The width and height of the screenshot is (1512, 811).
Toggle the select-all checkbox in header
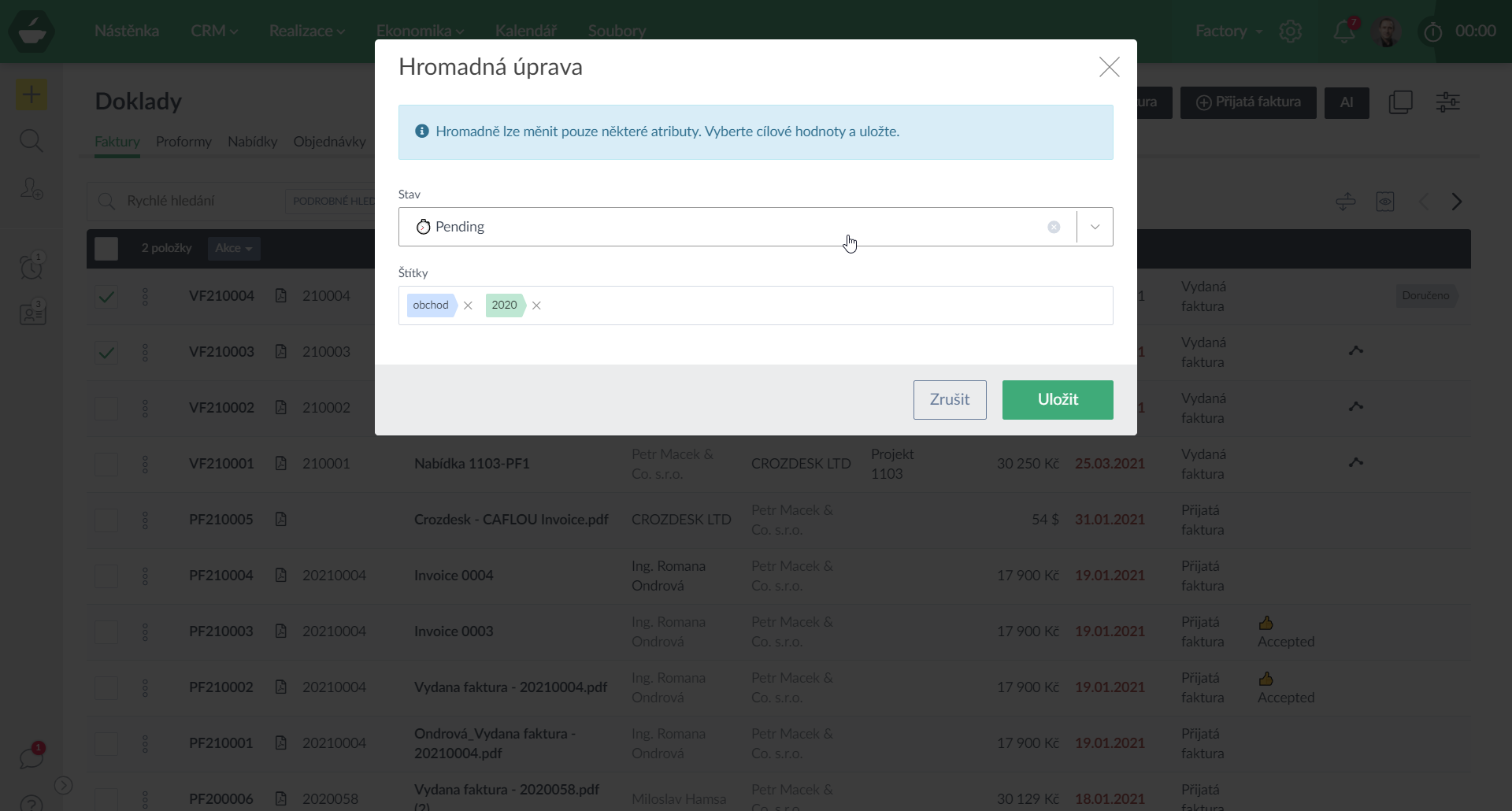click(106, 249)
